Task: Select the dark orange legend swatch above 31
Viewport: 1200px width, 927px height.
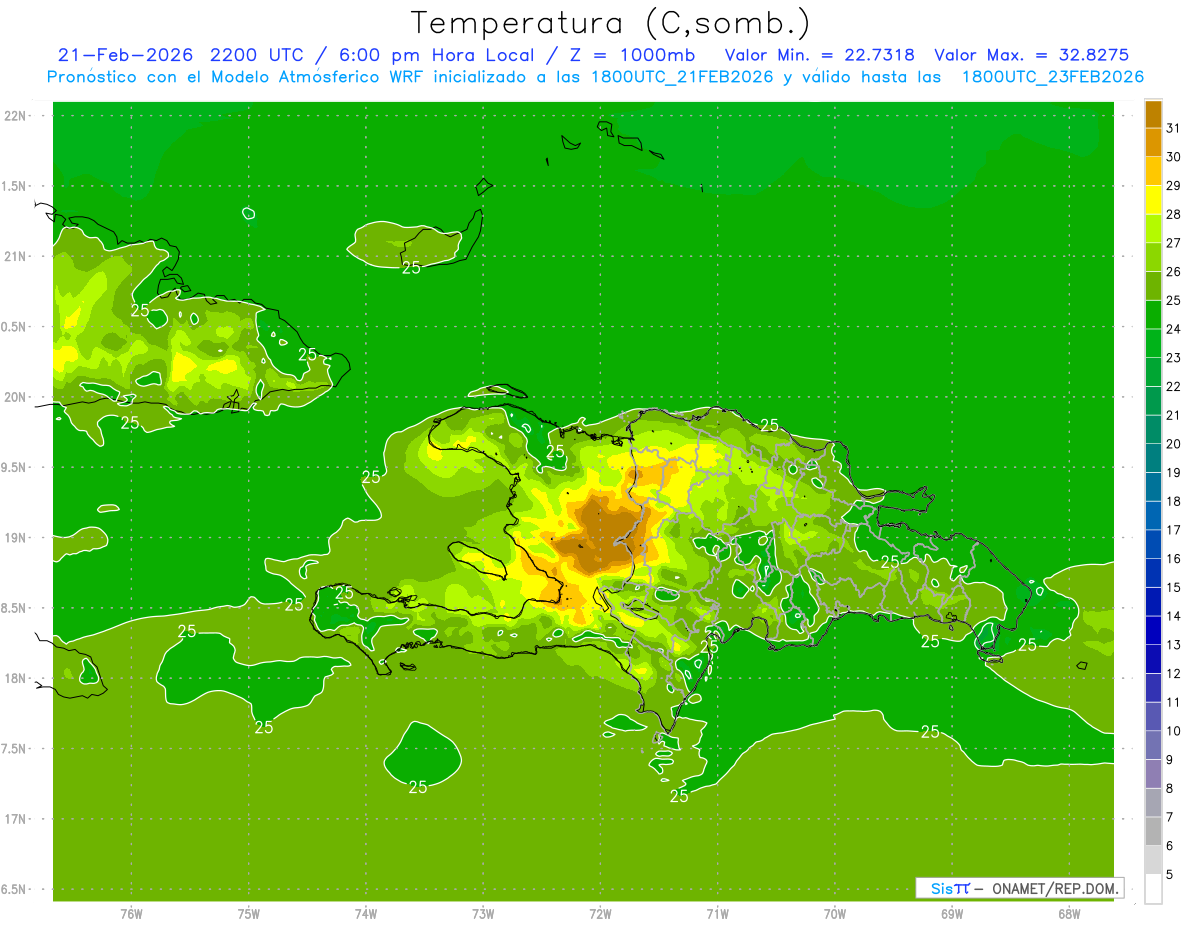Action: (x=1153, y=114)
